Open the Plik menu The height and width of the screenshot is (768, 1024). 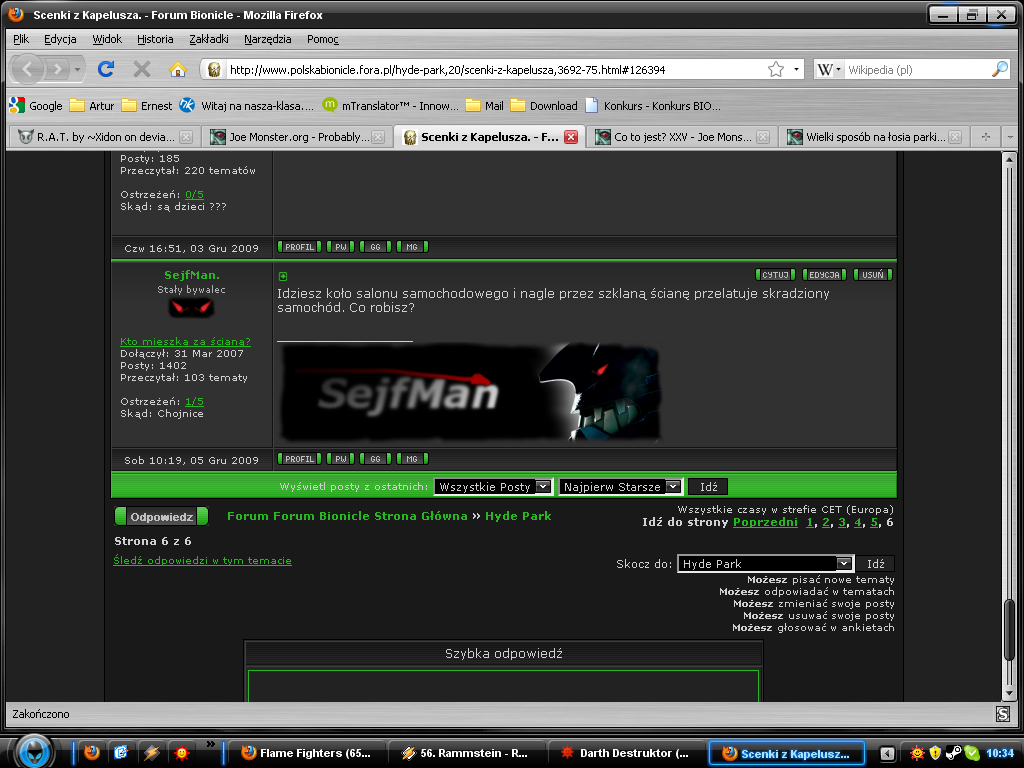[x=21, y=39]
